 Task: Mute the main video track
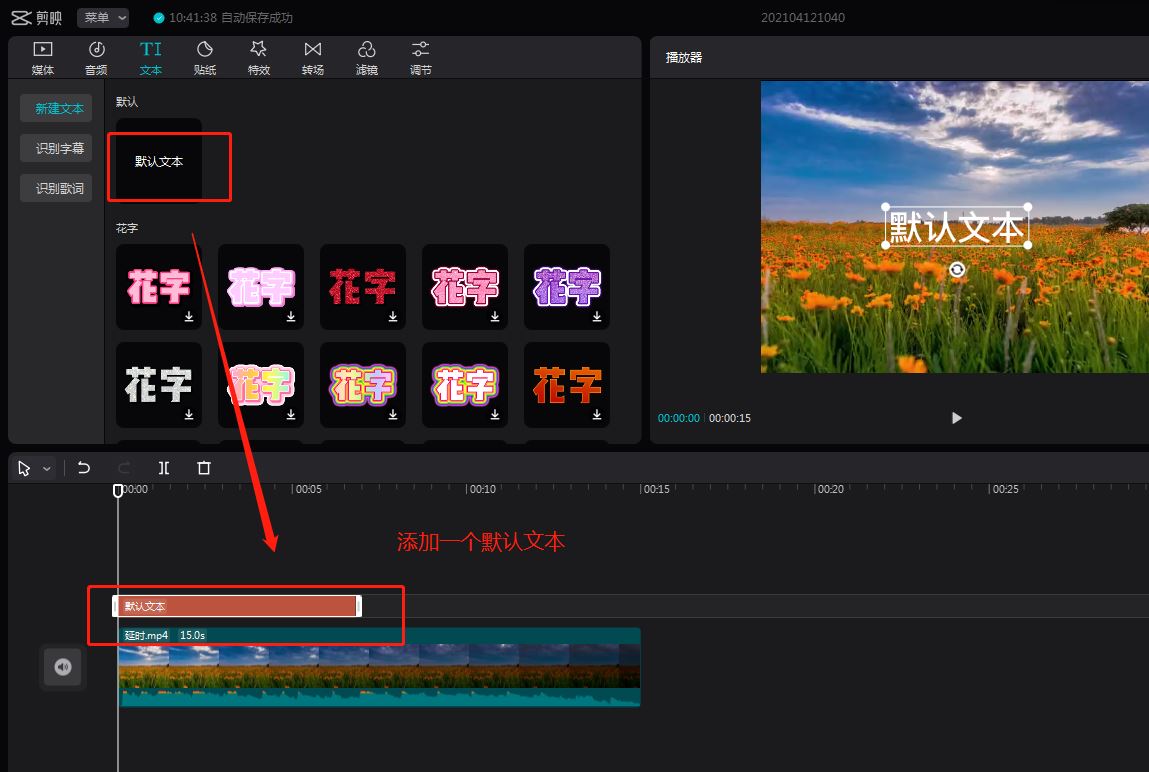click(x=62, y=667)
